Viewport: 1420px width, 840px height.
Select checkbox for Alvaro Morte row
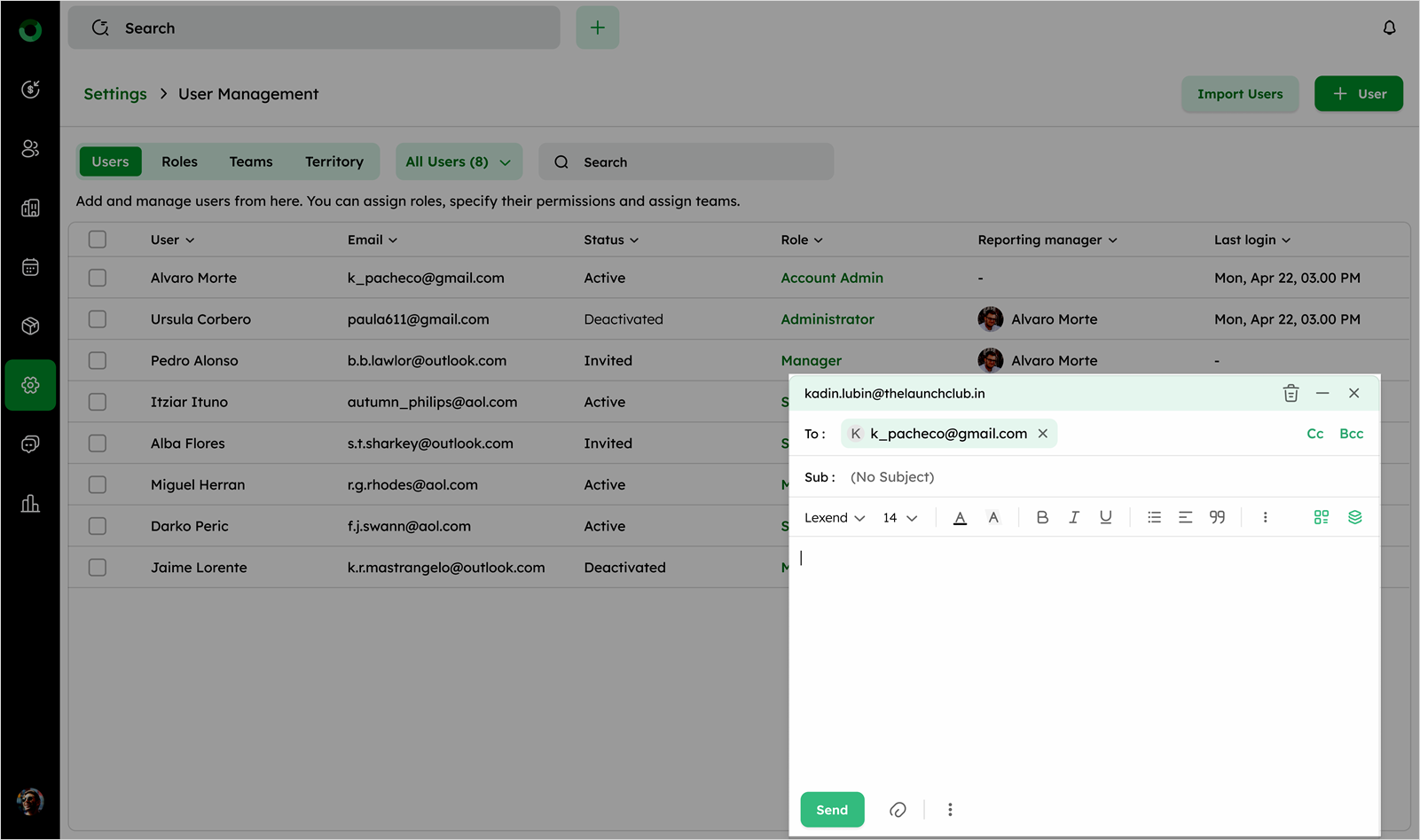(98, 278)
